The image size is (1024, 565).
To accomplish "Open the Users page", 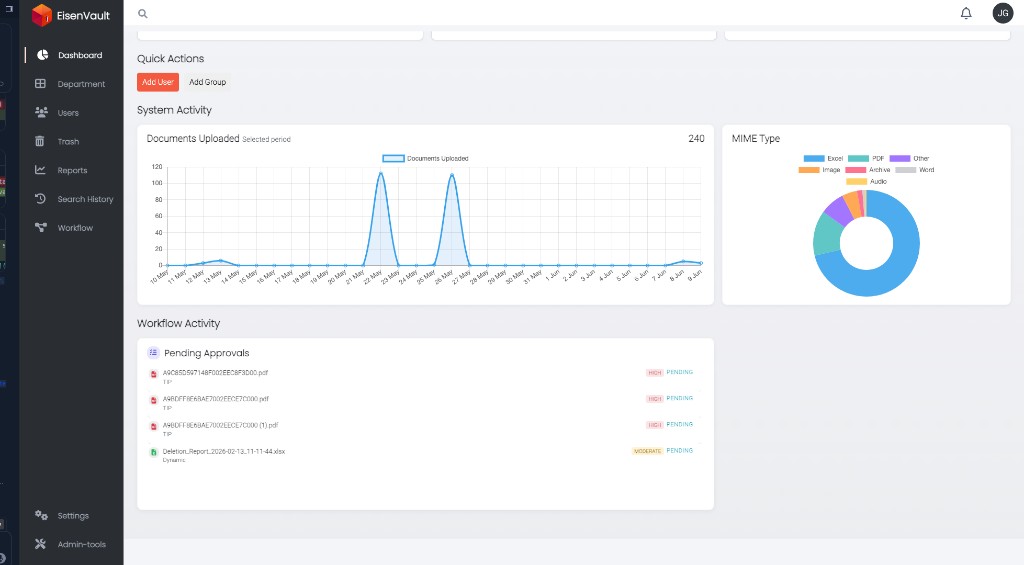I will pos(68,112).
